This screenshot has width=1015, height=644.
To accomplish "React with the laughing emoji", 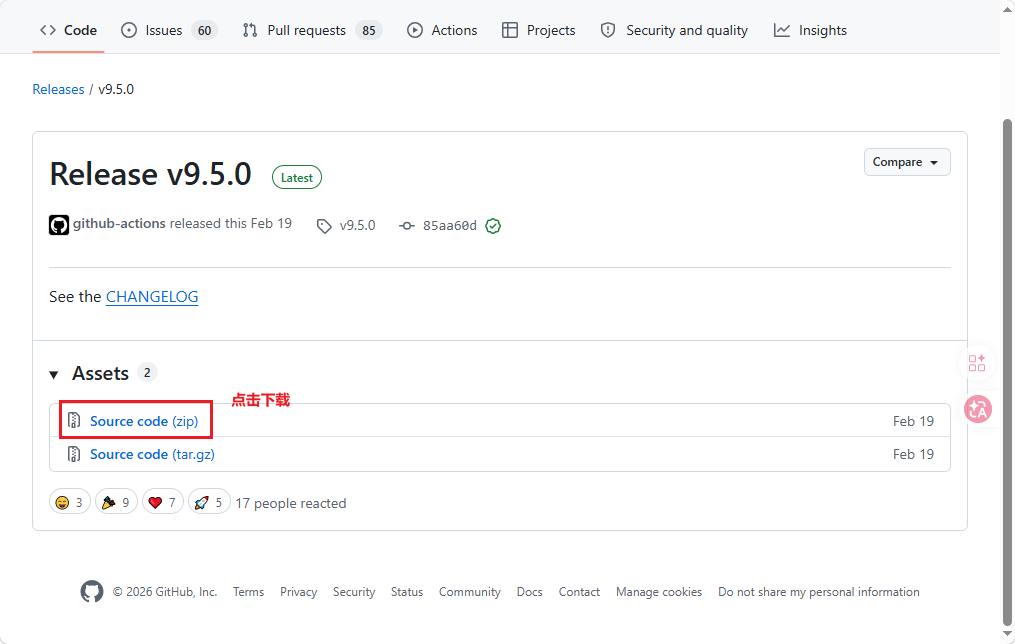I will pos(69,502).
